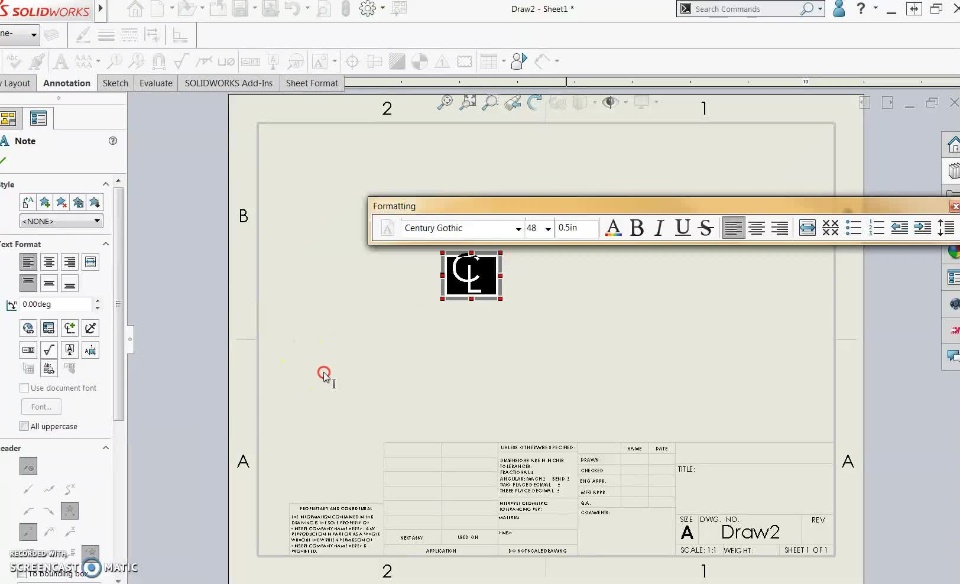Click the Options gear icon
The image size is (960, 584).
click(x=367, y=9)
